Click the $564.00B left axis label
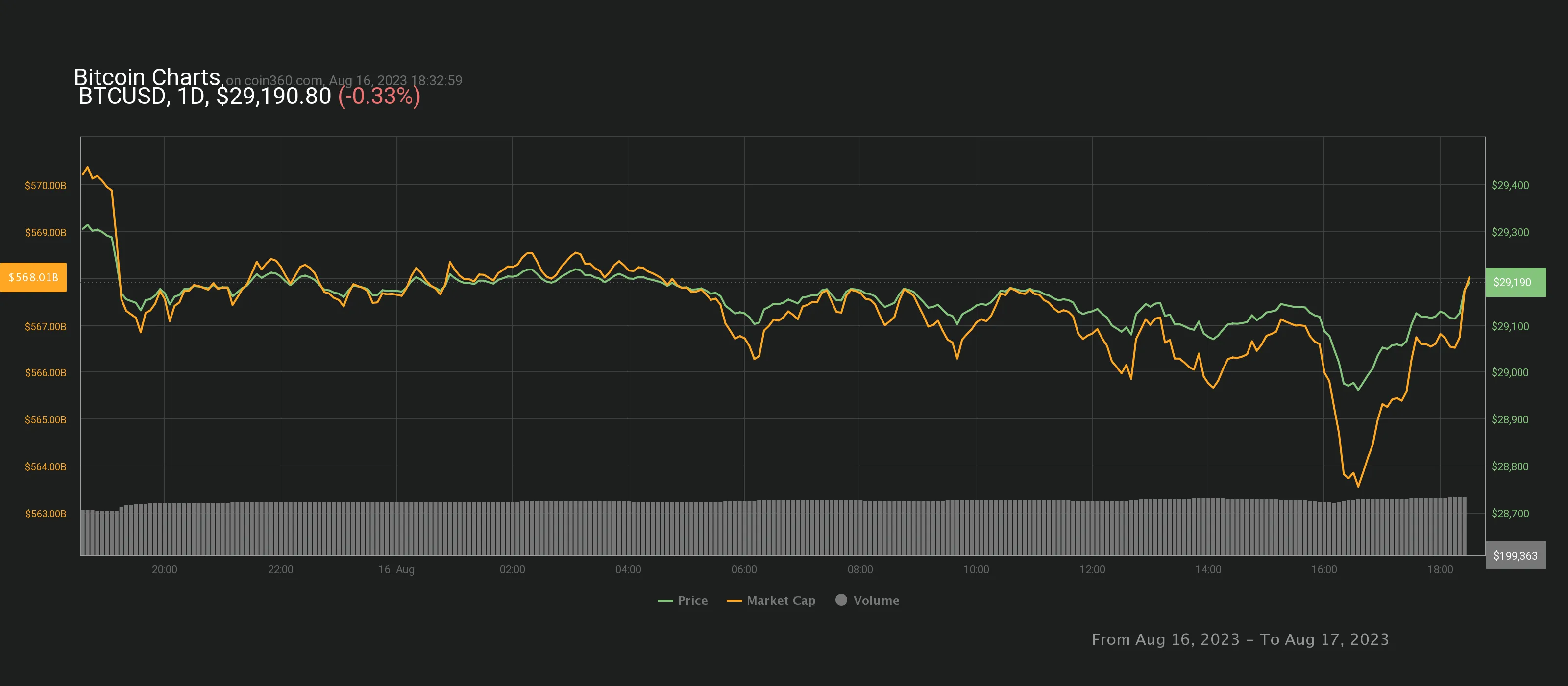 46,467
